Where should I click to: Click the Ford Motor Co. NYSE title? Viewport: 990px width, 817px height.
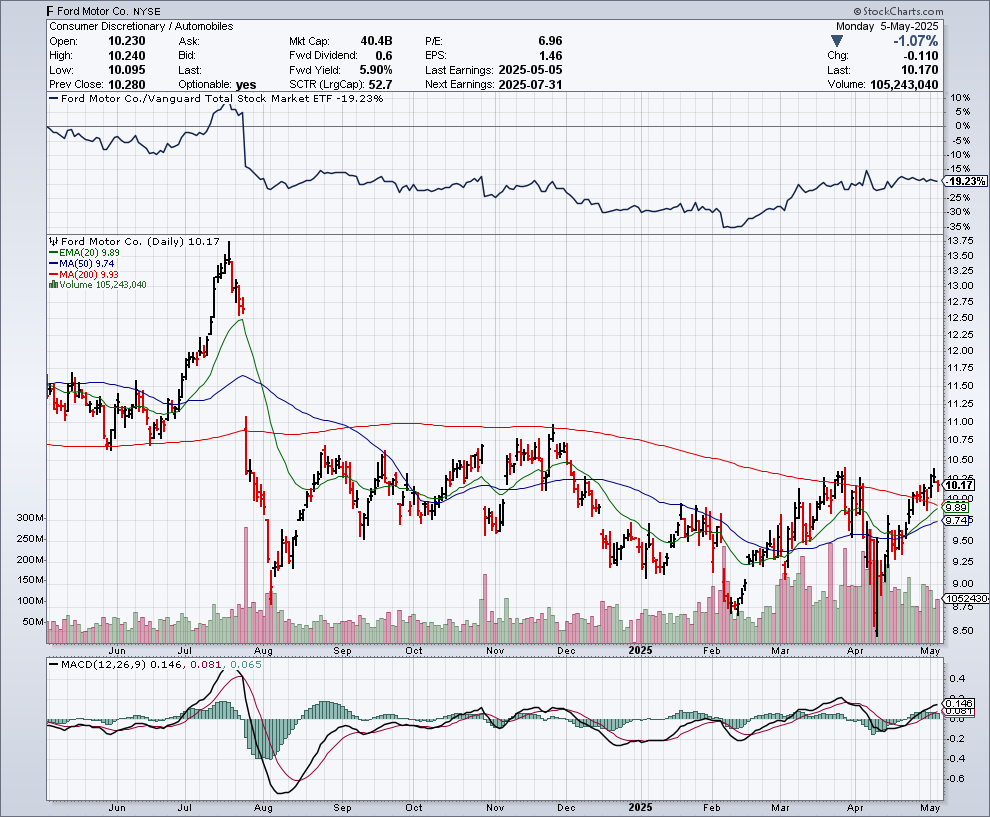[109, 11]
